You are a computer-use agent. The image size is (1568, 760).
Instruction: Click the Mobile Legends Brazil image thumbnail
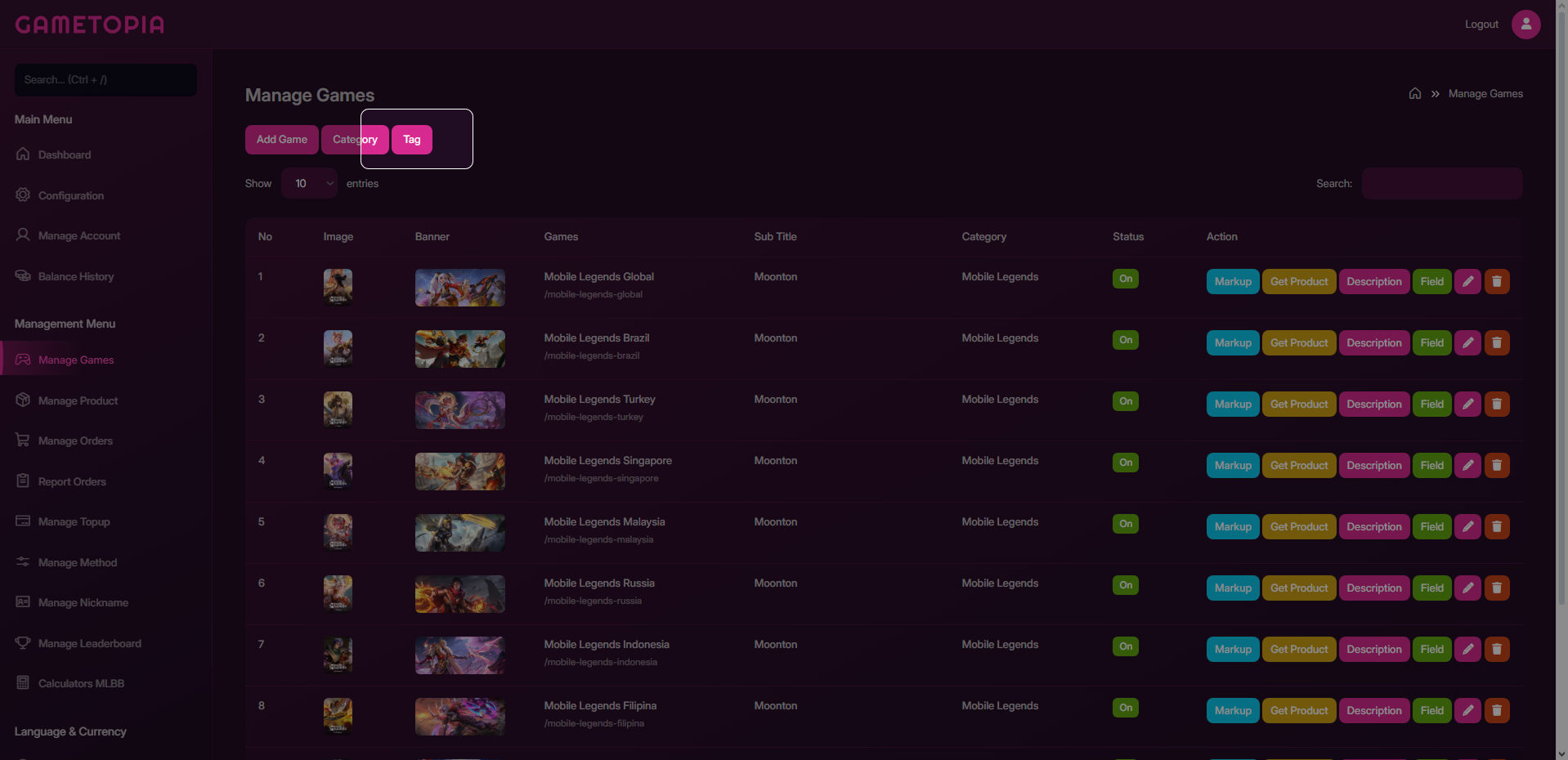(338, 349)
